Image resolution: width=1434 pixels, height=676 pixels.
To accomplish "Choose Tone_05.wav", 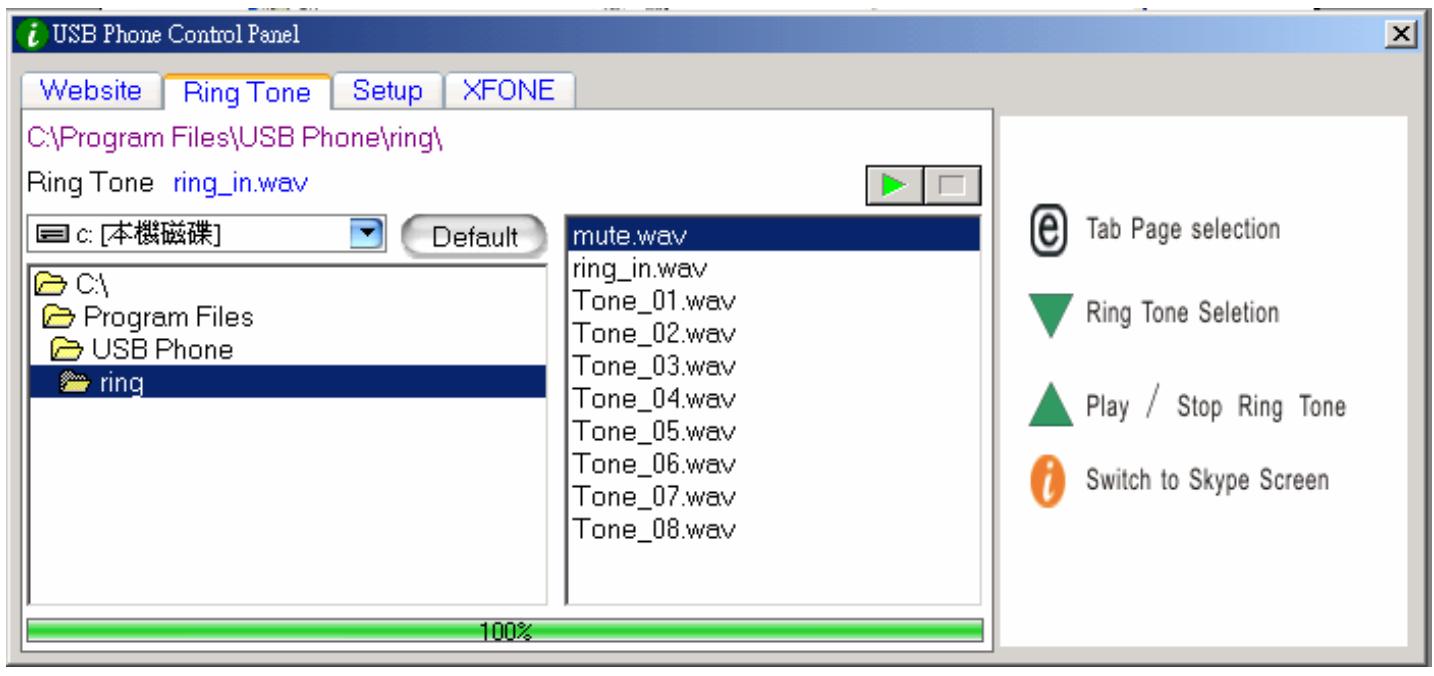I will point(772,431).
